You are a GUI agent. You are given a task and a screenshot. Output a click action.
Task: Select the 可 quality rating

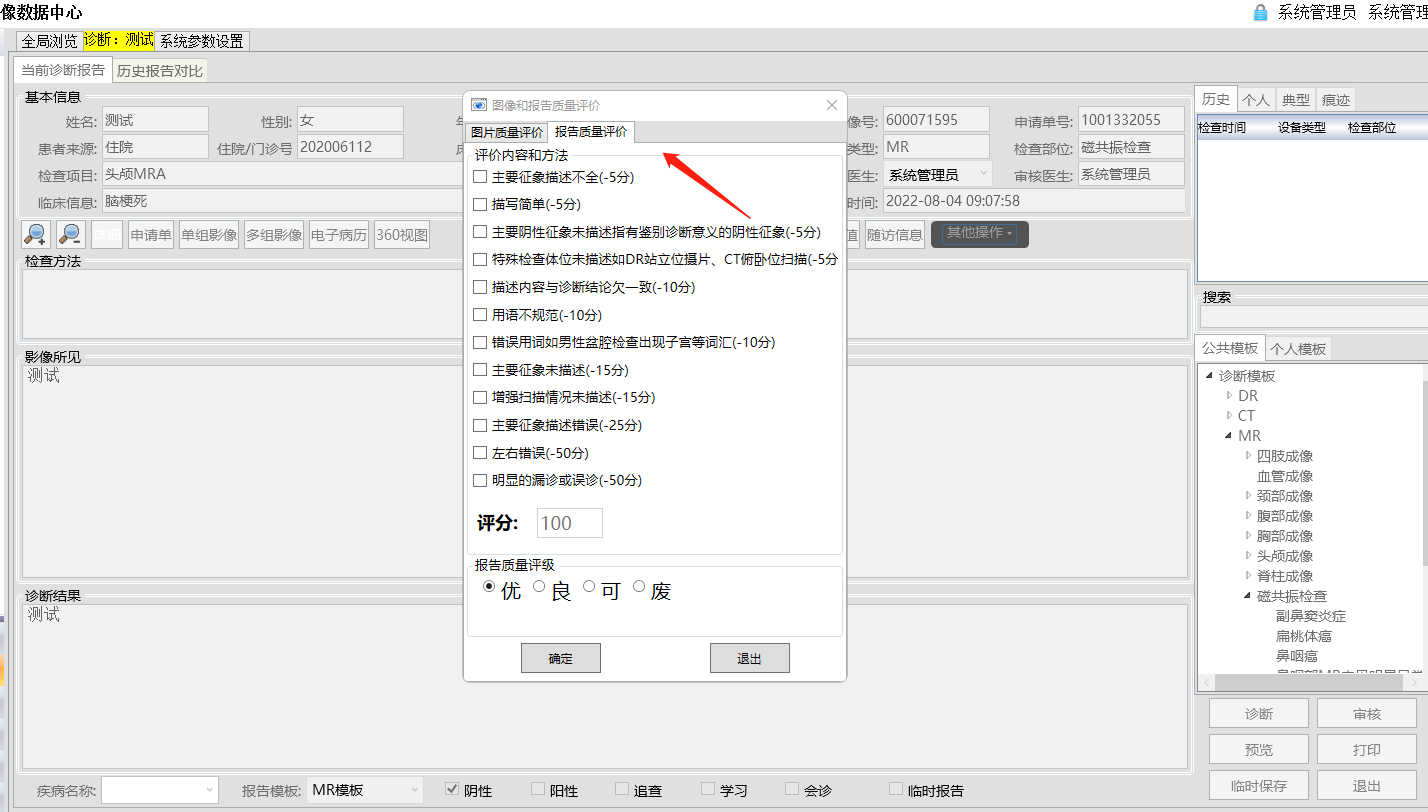[x=589, y=587]
